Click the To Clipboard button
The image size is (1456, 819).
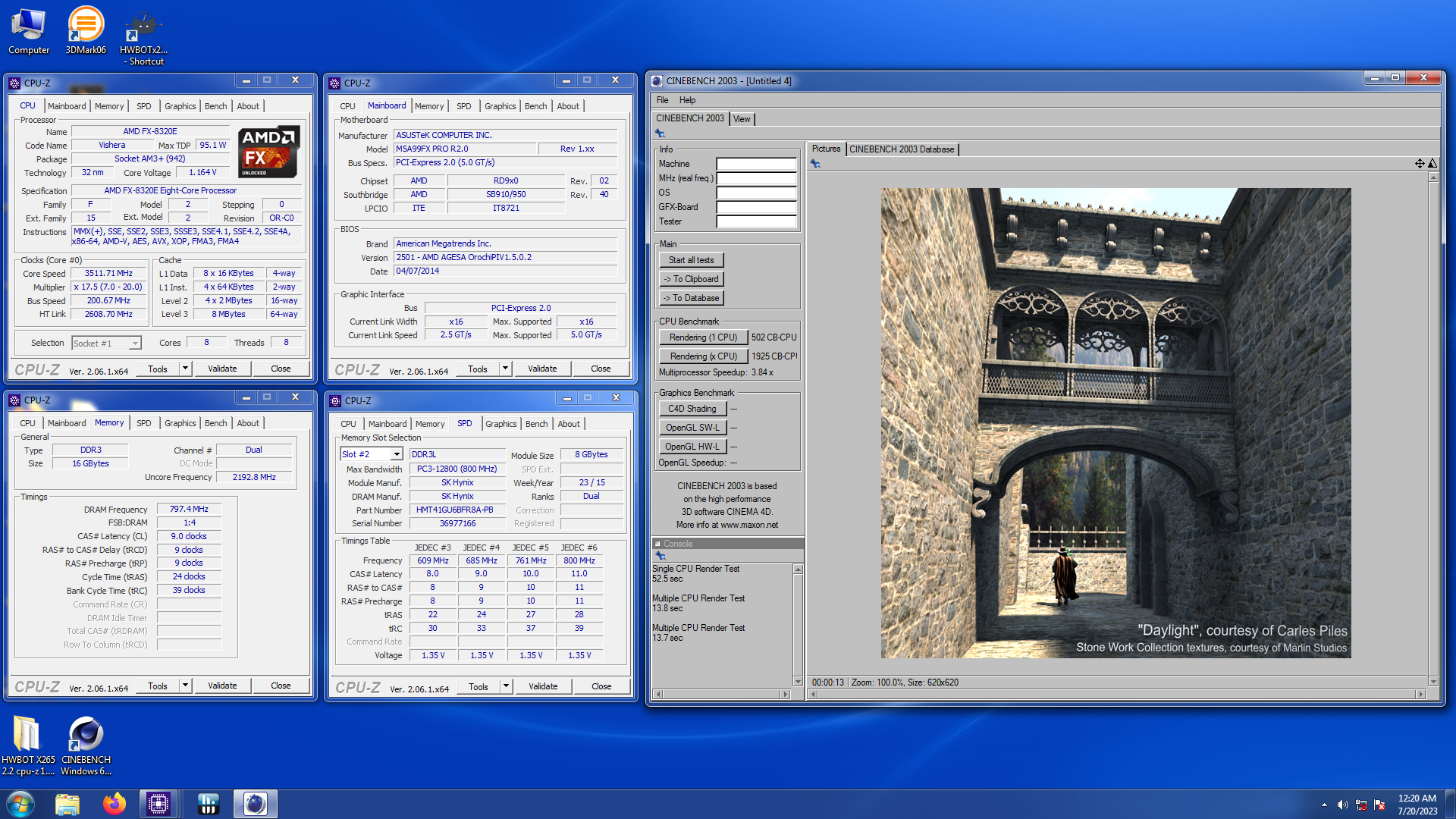click(691, 279)
